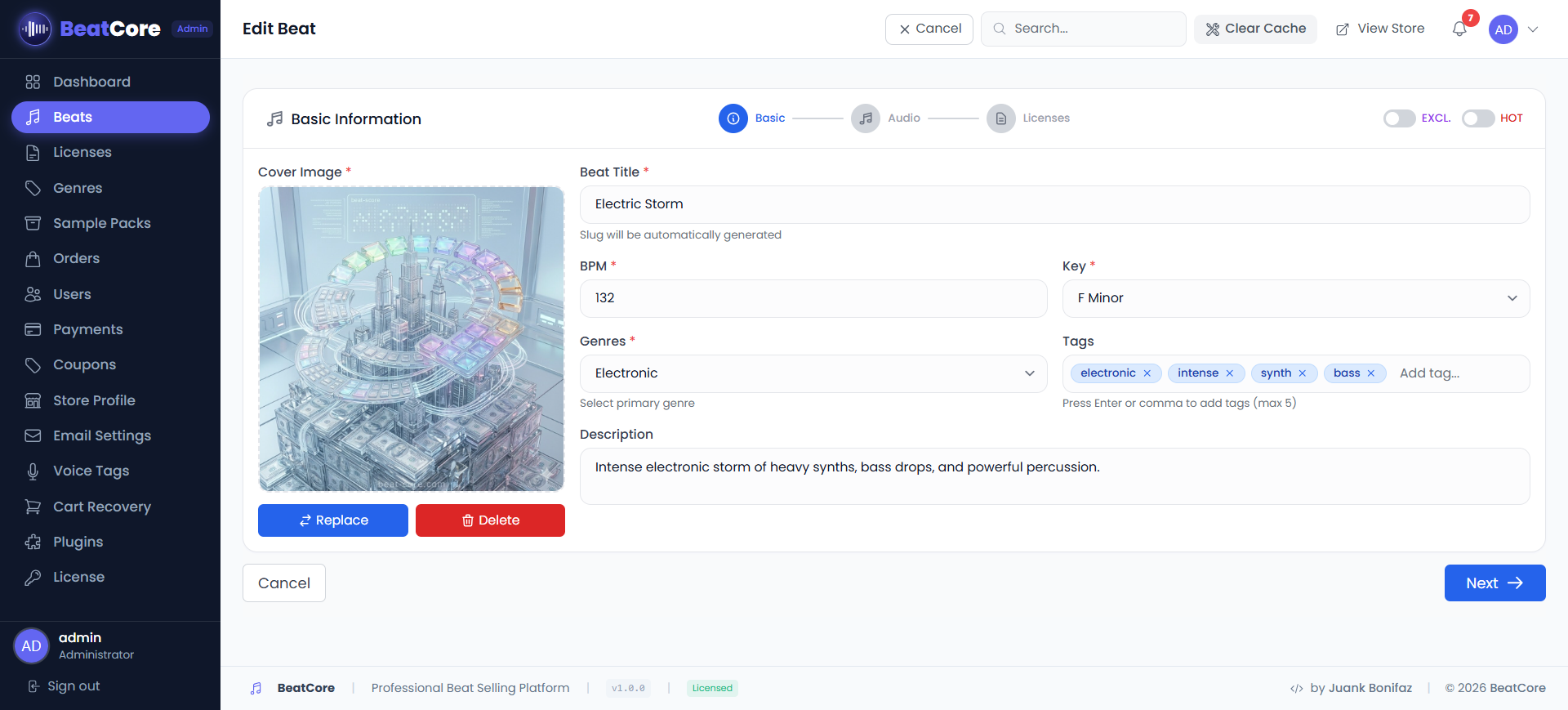Toggle the EXCL. switch
1568x710 pixels.
click(x=1399, y=118)
